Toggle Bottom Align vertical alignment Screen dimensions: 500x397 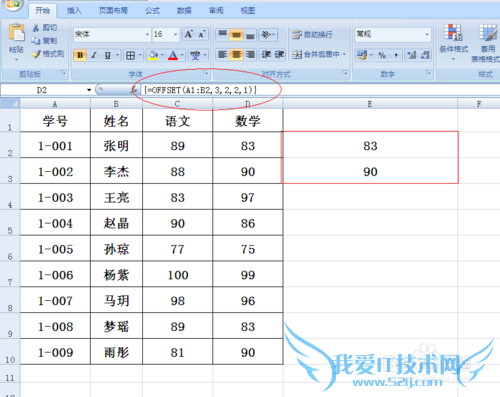[250, 35]
